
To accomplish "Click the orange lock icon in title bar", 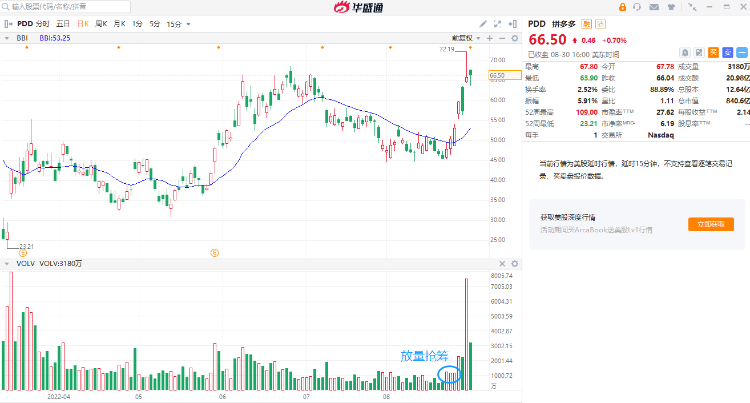I will click(622, 6).
